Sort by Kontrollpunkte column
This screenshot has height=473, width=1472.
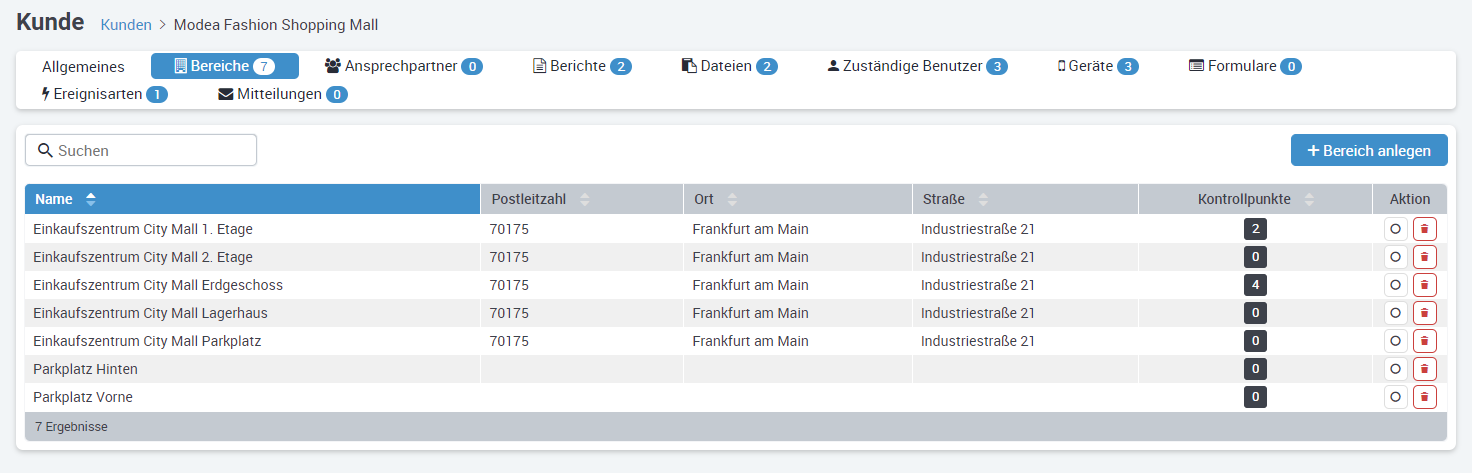[x=1310, y=199]
